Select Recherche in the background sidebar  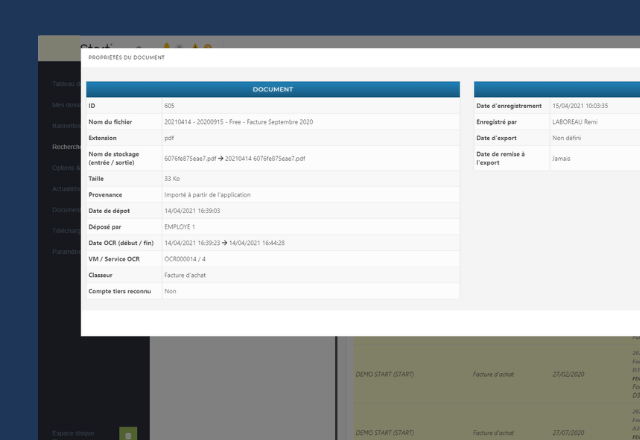click(66, 147)
